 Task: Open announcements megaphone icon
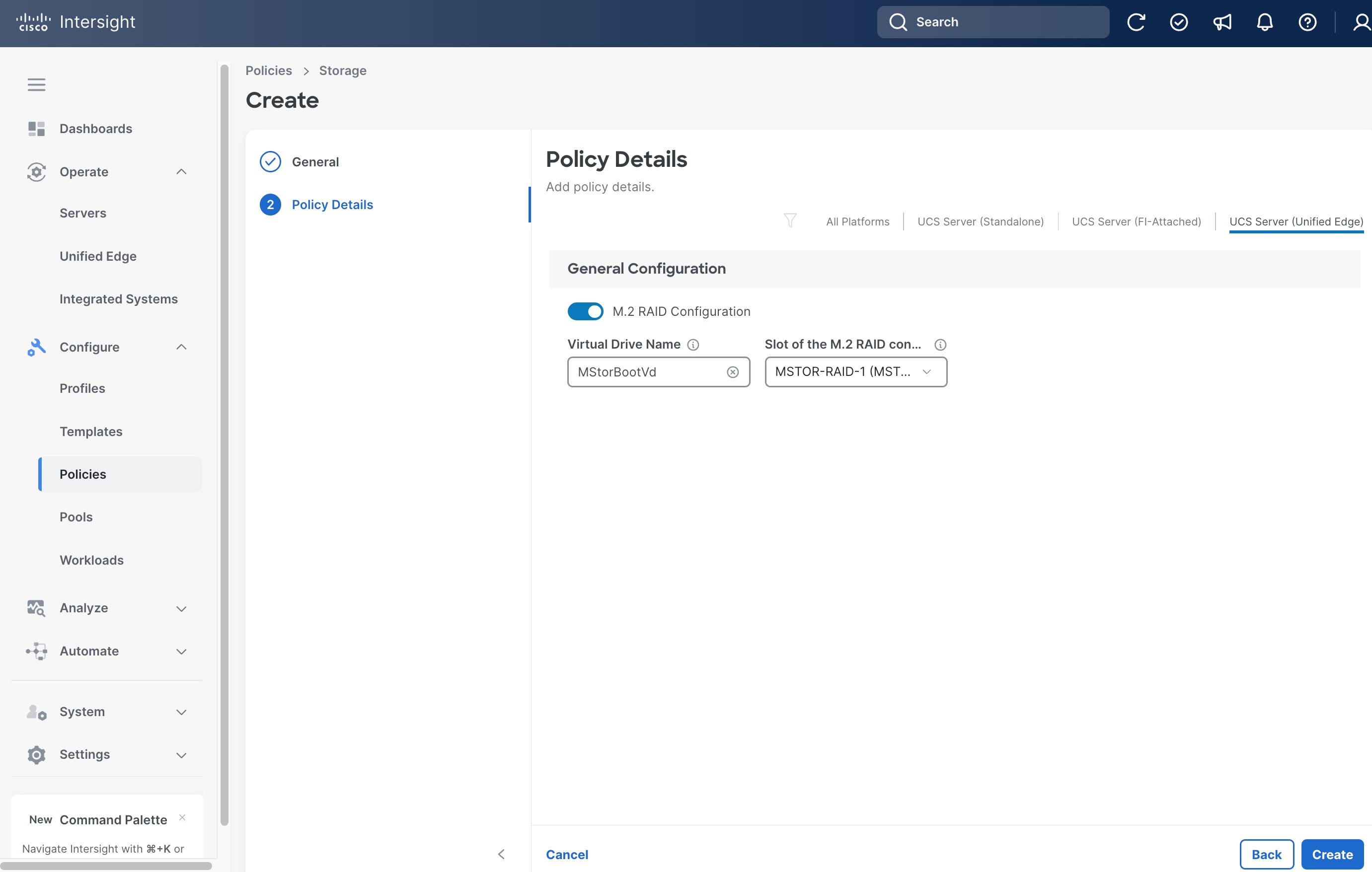[x=1221, y=22]
